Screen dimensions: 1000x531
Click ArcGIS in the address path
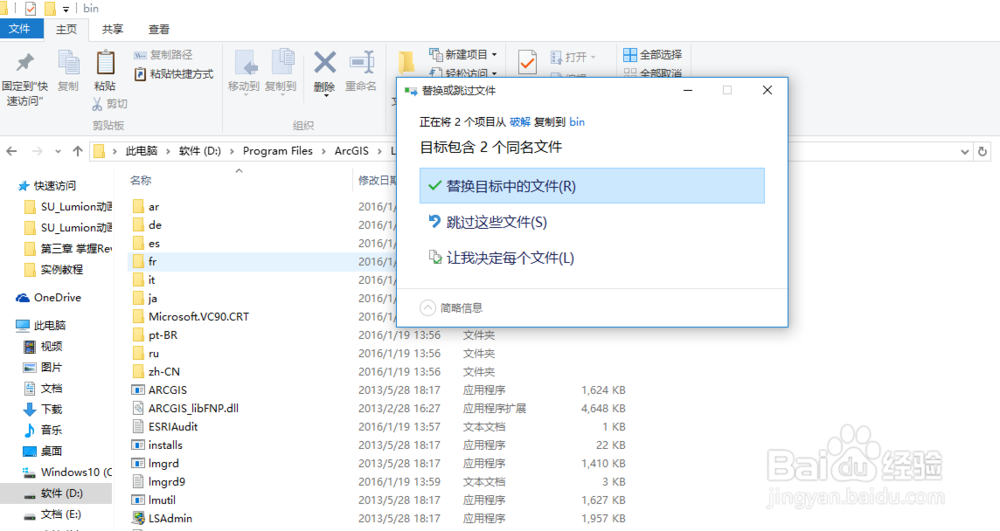351,151
